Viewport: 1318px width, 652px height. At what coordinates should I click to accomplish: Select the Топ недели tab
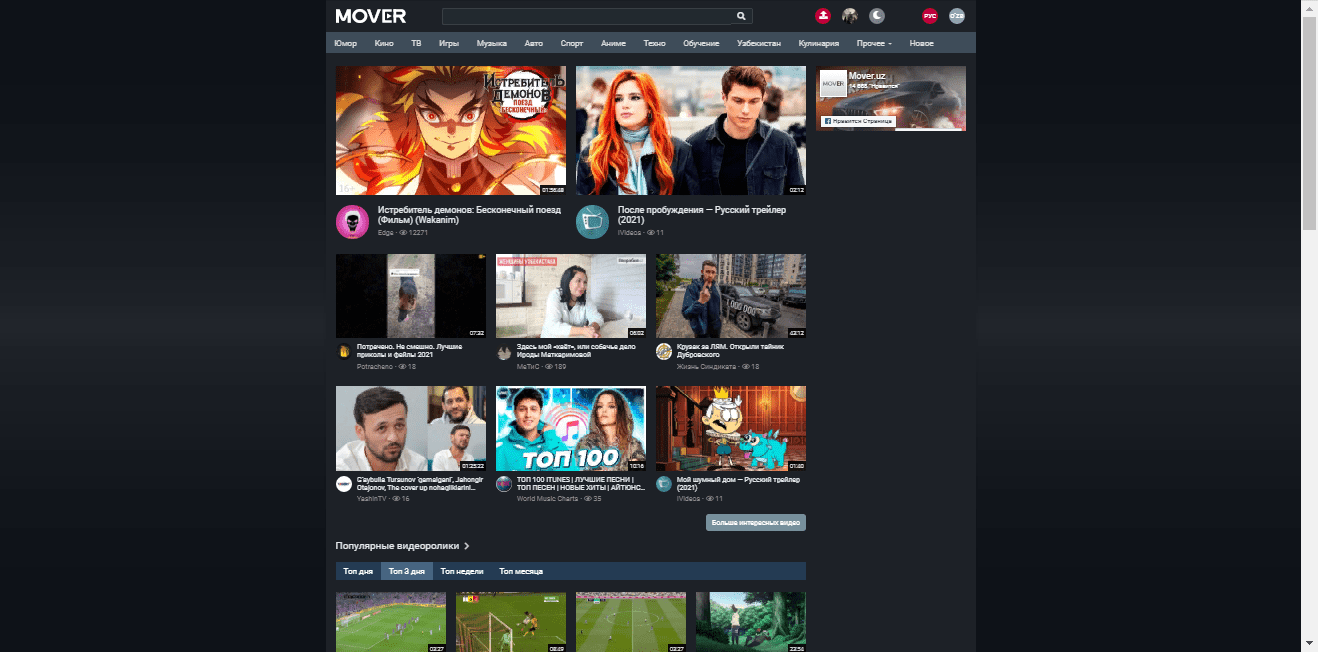462,571
